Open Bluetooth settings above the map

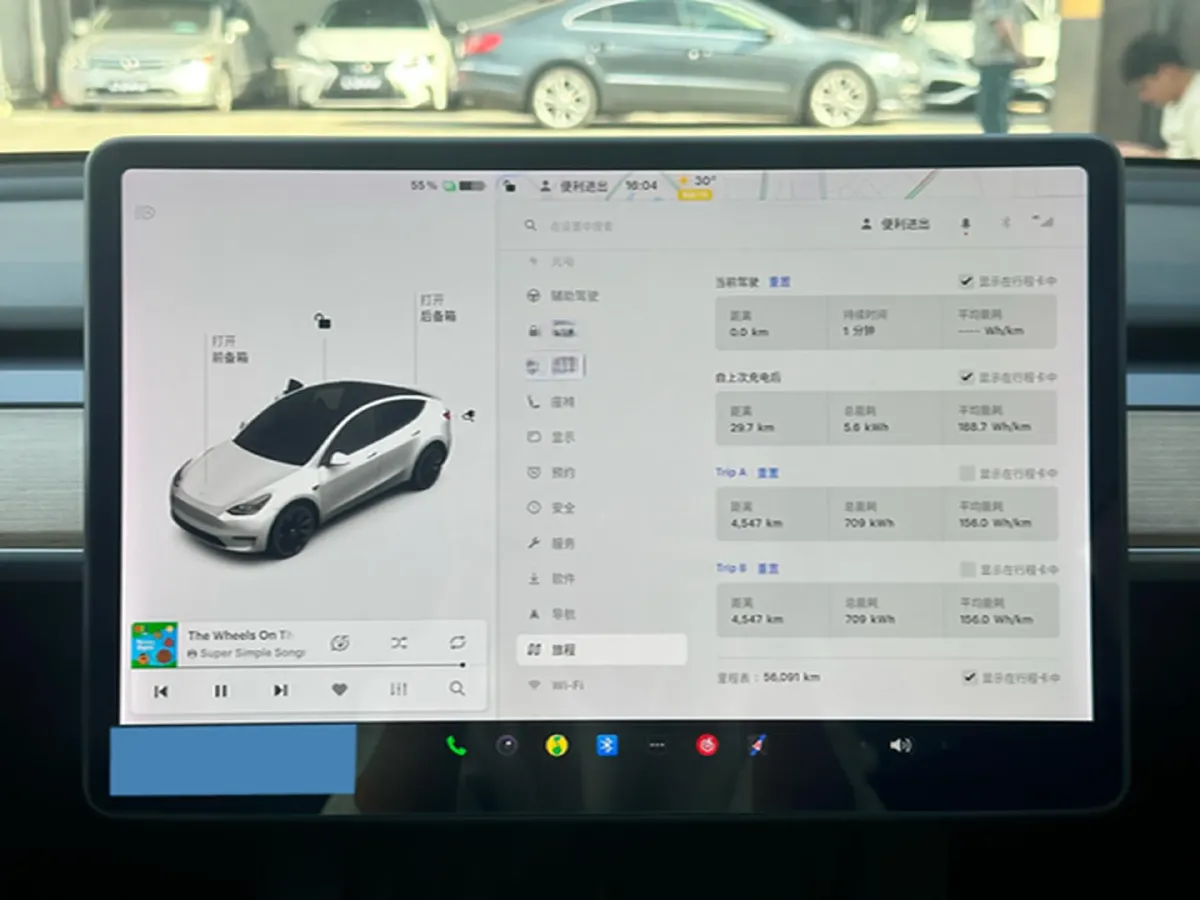pos(1005,224)
